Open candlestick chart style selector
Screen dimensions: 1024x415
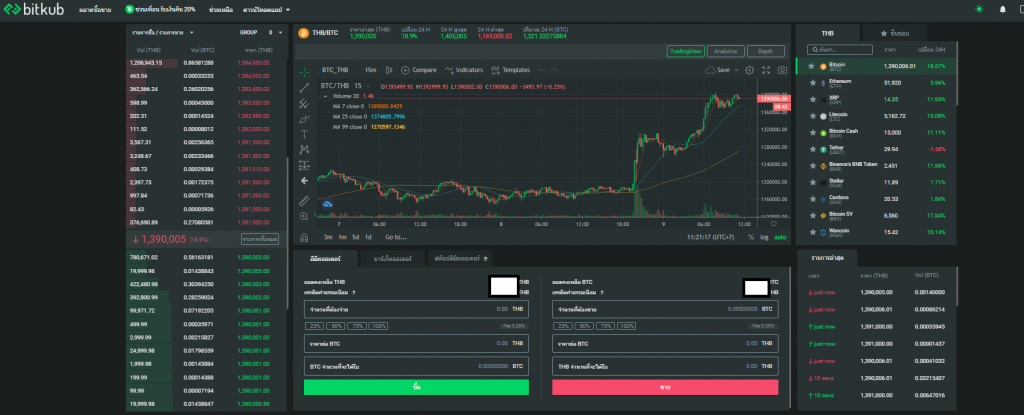point(389,70)
